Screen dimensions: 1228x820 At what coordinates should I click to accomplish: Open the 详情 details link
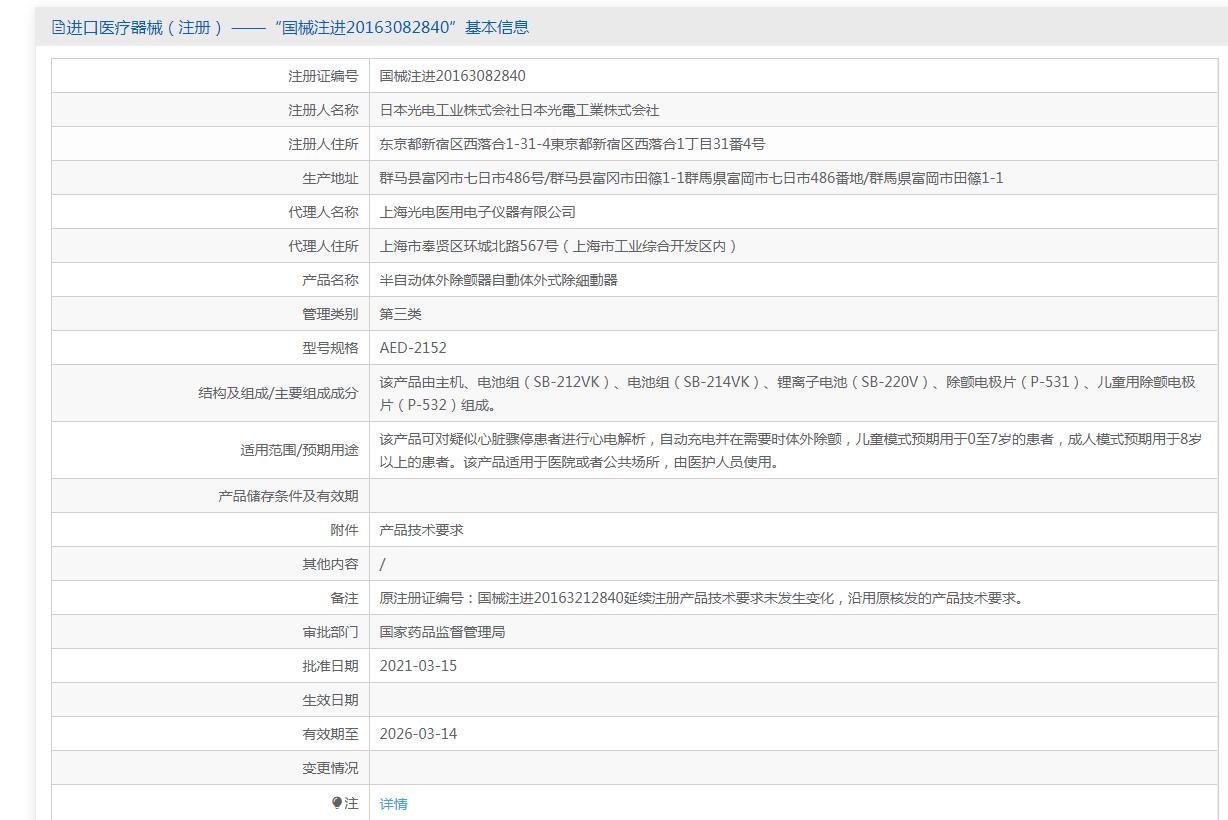point(393,804)
